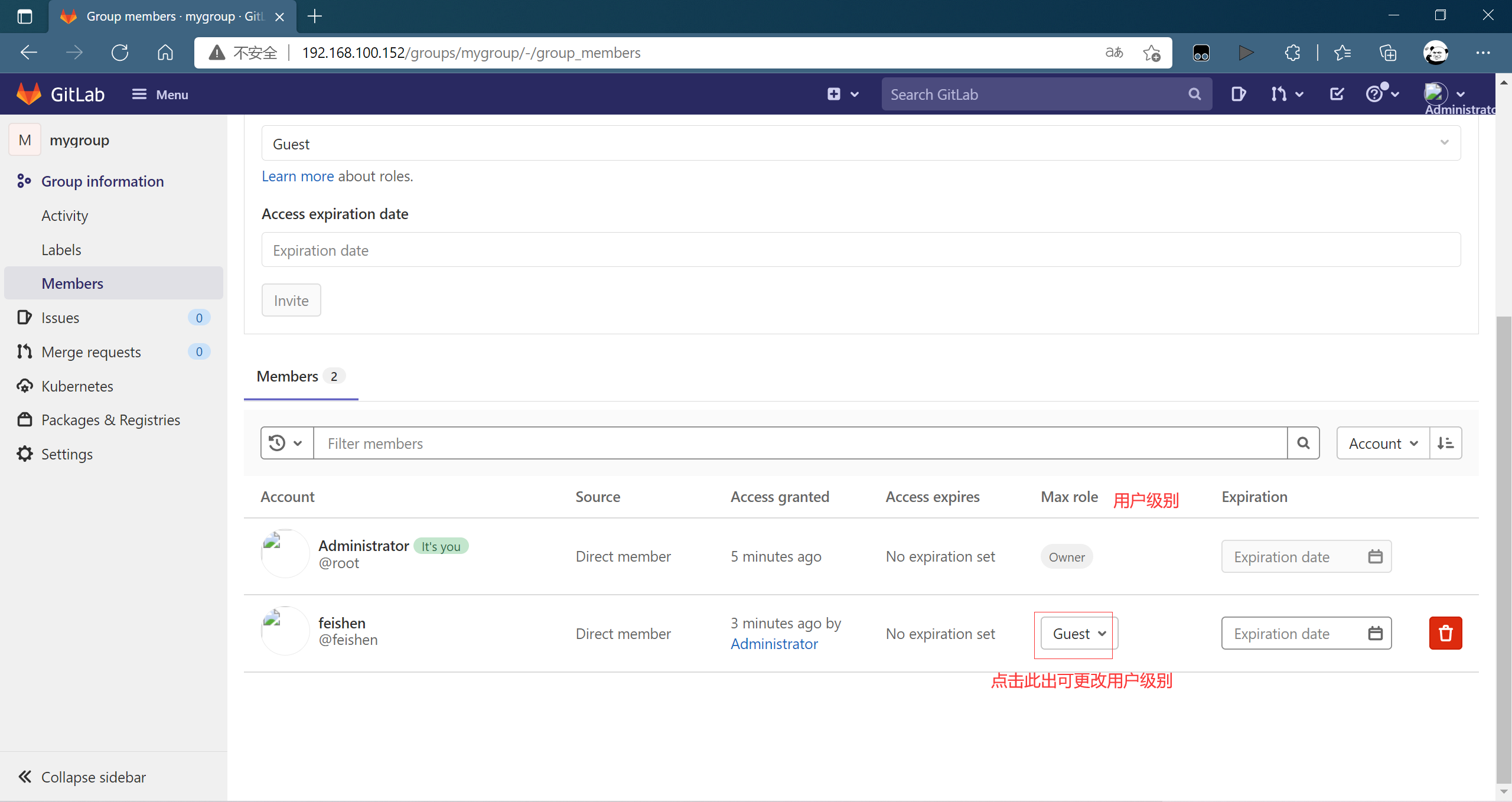Click the sort direction icon beside Account
The height and width of the screenshot is (802, 1512).
click(x=1445, y=443)
